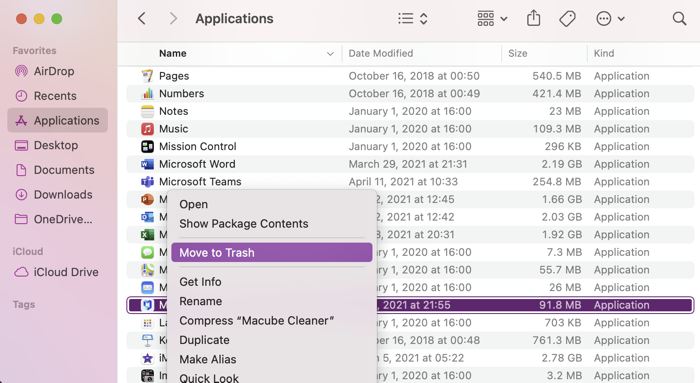This screenshot has height=383, width=700.
Task: Click the Pages app icon
Action: click(147, 76)
